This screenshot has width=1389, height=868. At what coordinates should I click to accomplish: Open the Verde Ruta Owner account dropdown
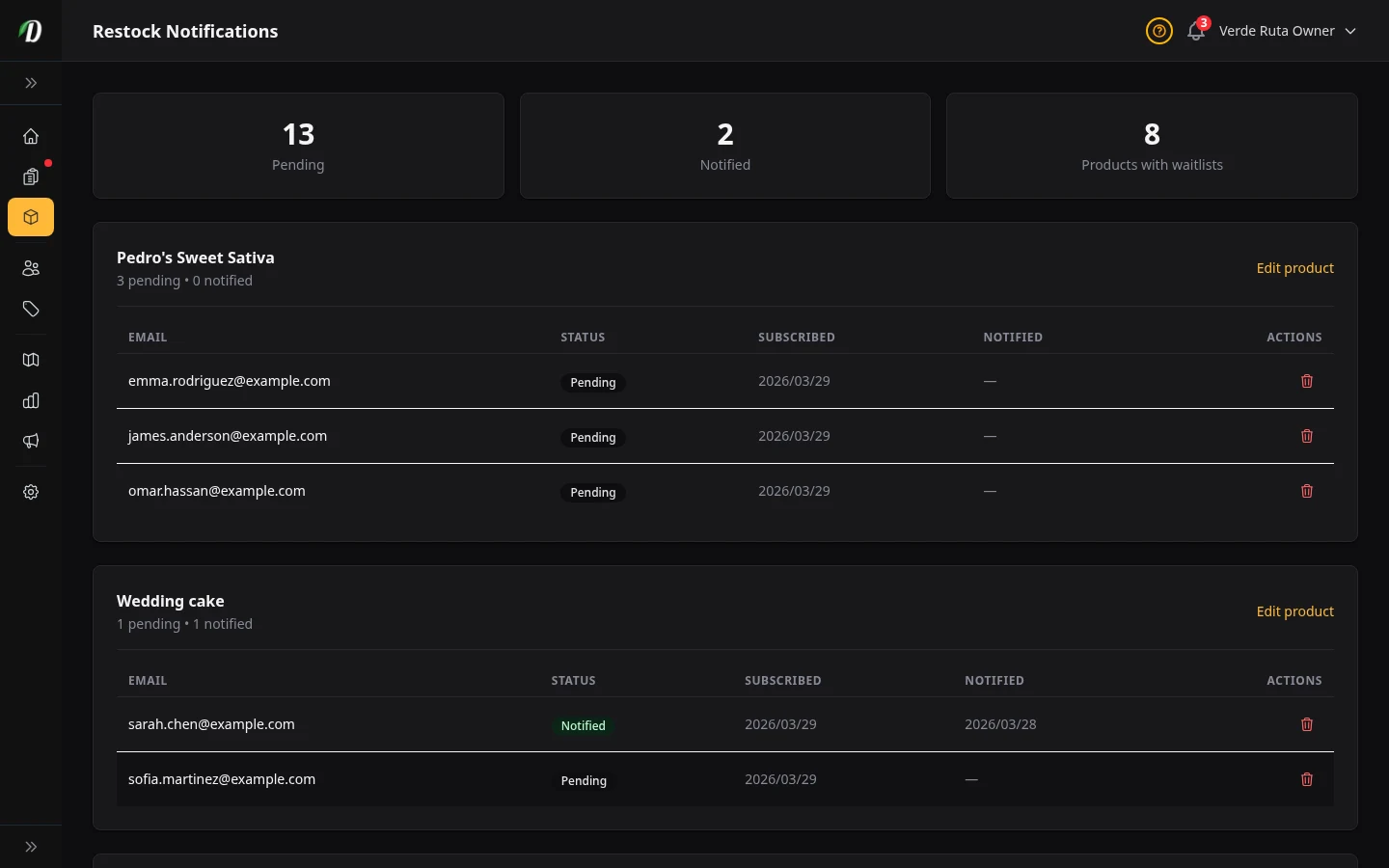pyautogui.click(x=1288, y=31)
